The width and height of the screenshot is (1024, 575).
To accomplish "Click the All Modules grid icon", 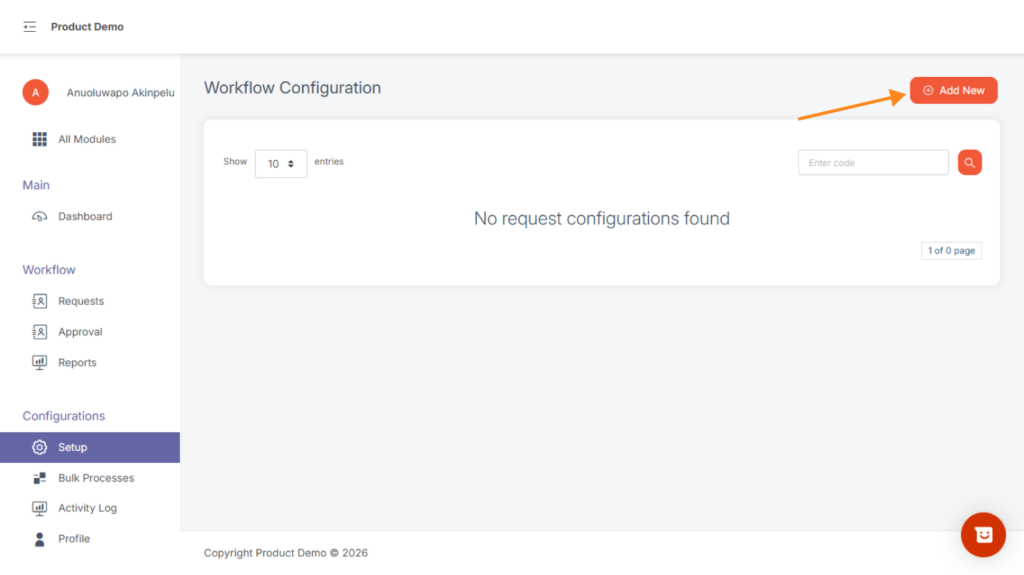I will (40, 139).
